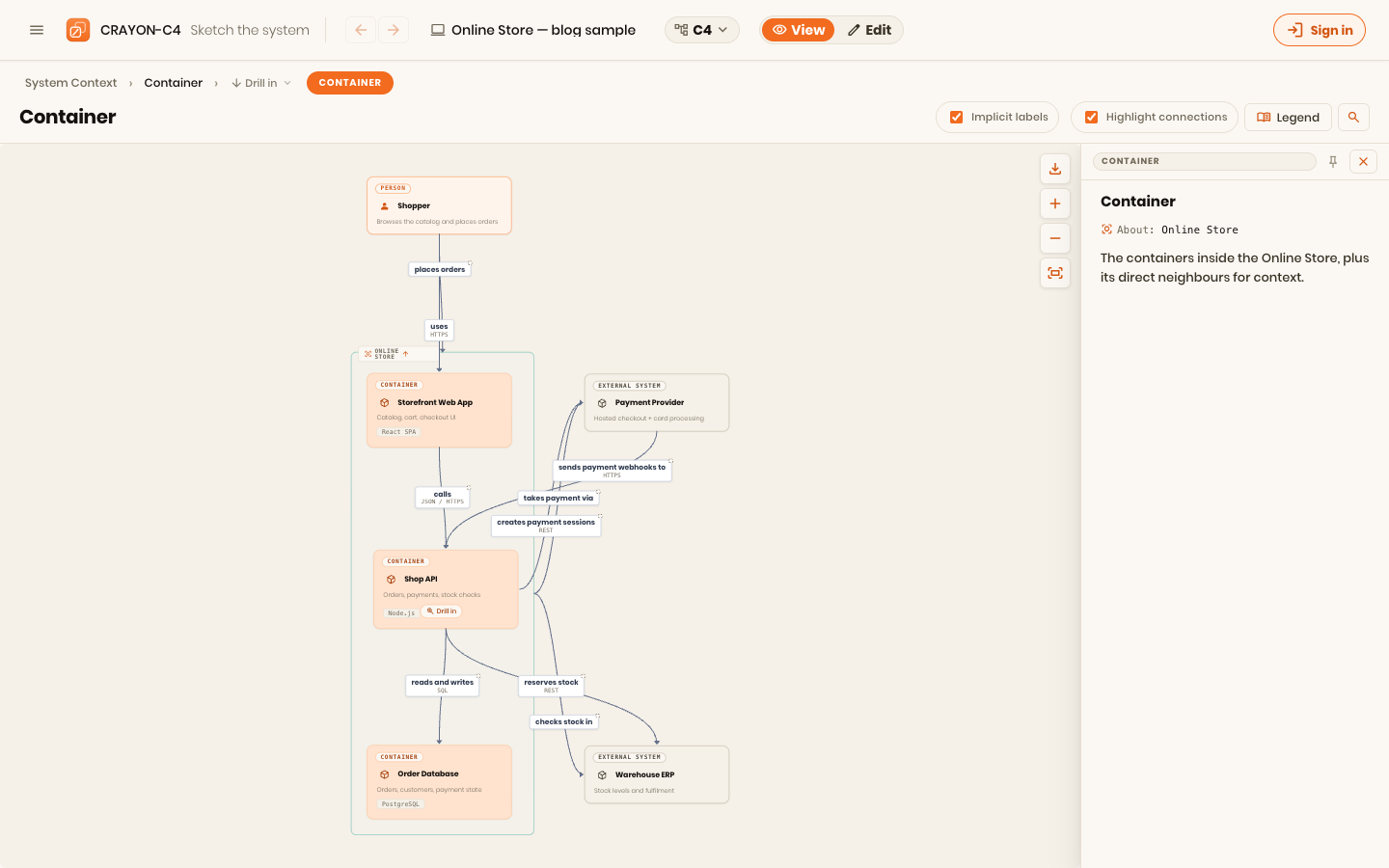Image resolution: width=1389 pixels, height=868 pixels.
Task: Click the CRAYON-C4 logo icon
Action: pyautogui.click(x=78, y=30)
